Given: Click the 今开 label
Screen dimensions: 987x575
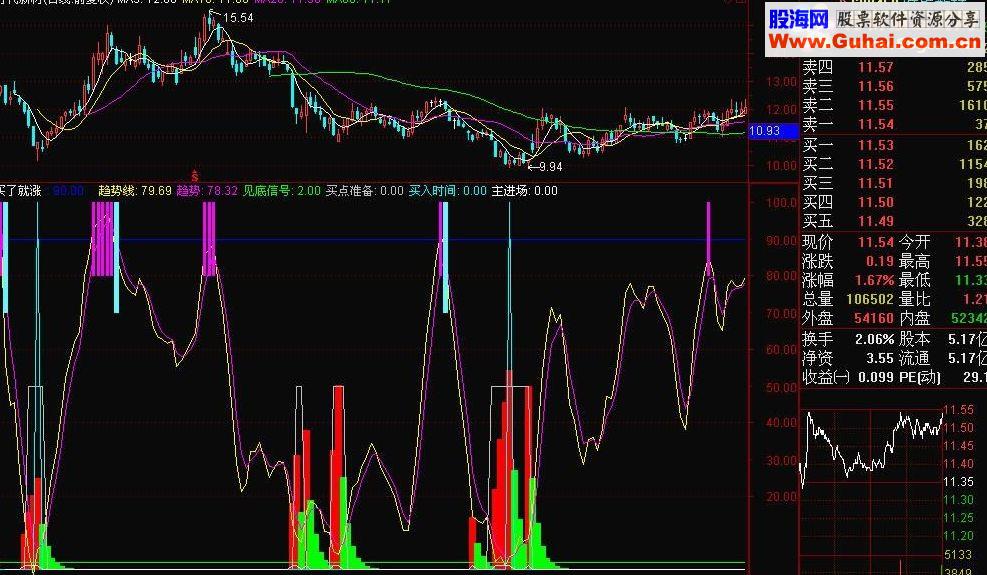Looking at the screenshot, I should coord(915,242).
